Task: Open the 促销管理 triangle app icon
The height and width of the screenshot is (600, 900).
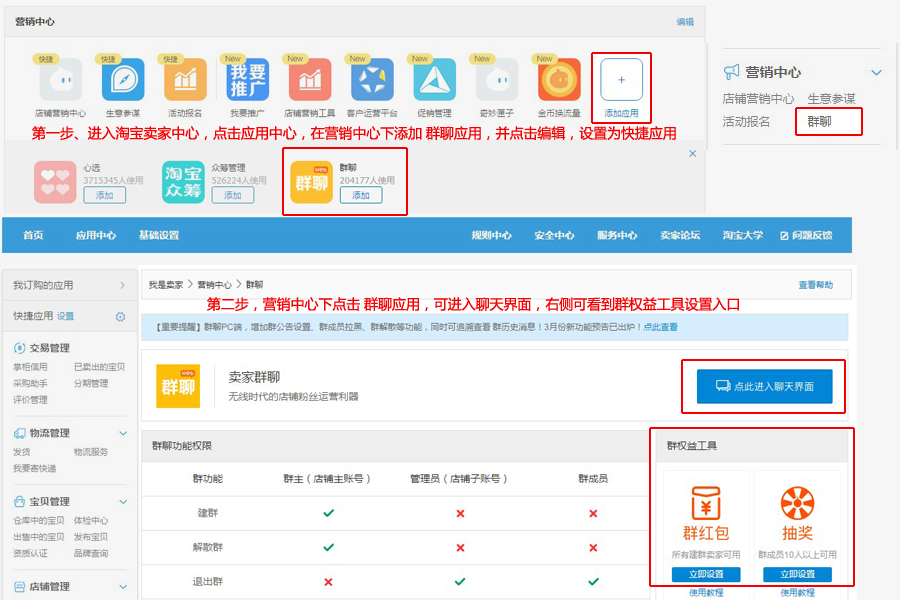Action: [435, 80]
